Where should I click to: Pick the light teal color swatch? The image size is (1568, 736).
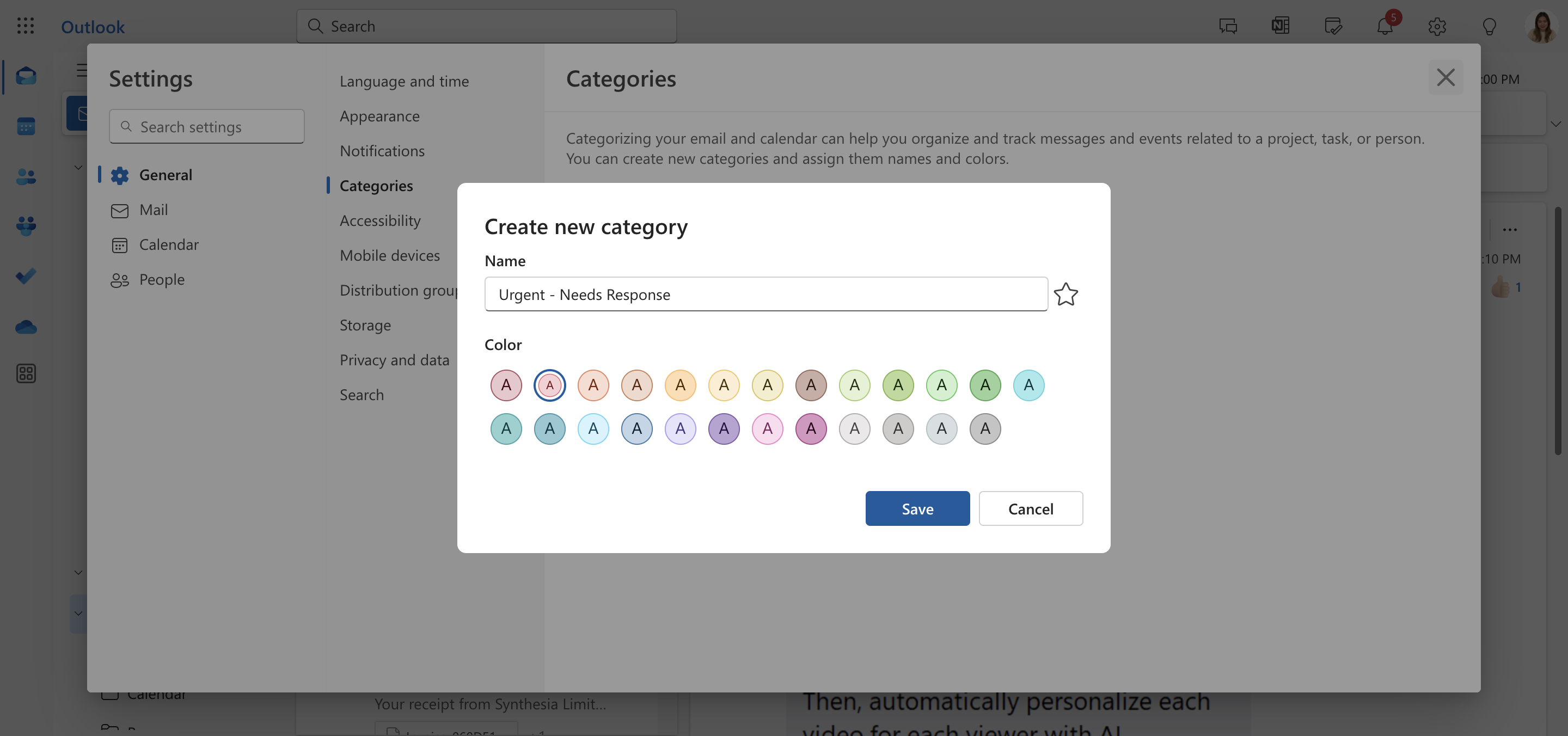click(x=1028, y=385)
